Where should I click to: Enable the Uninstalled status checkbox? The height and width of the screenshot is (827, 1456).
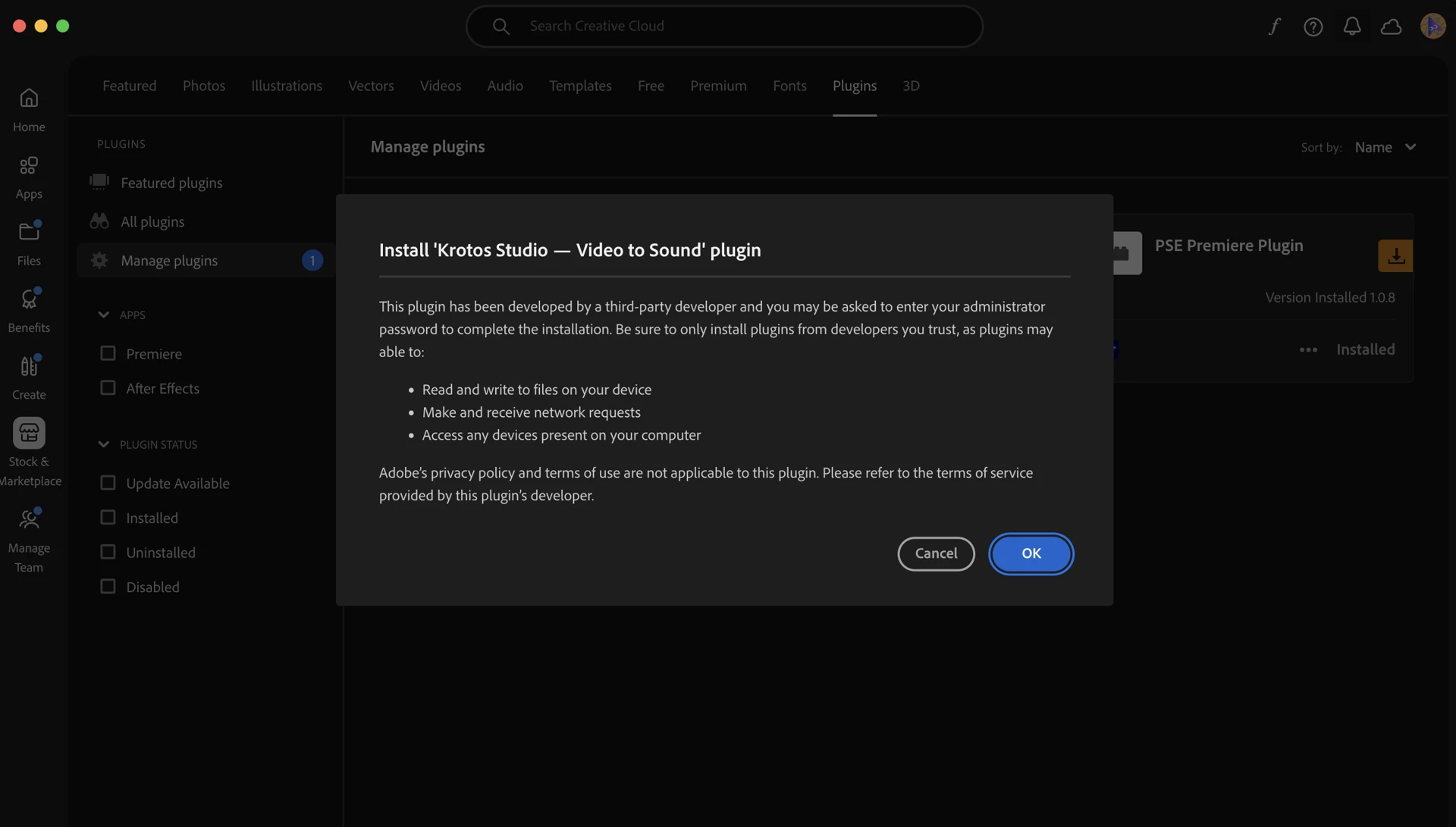click(108, 552)
